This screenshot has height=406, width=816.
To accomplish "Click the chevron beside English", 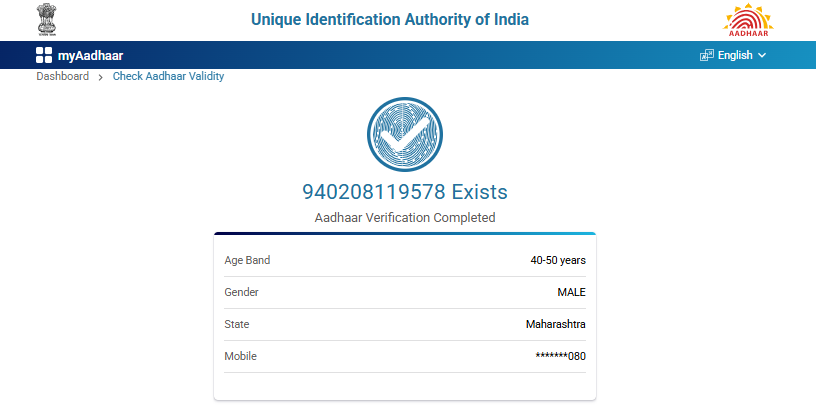I will point(762,56).
